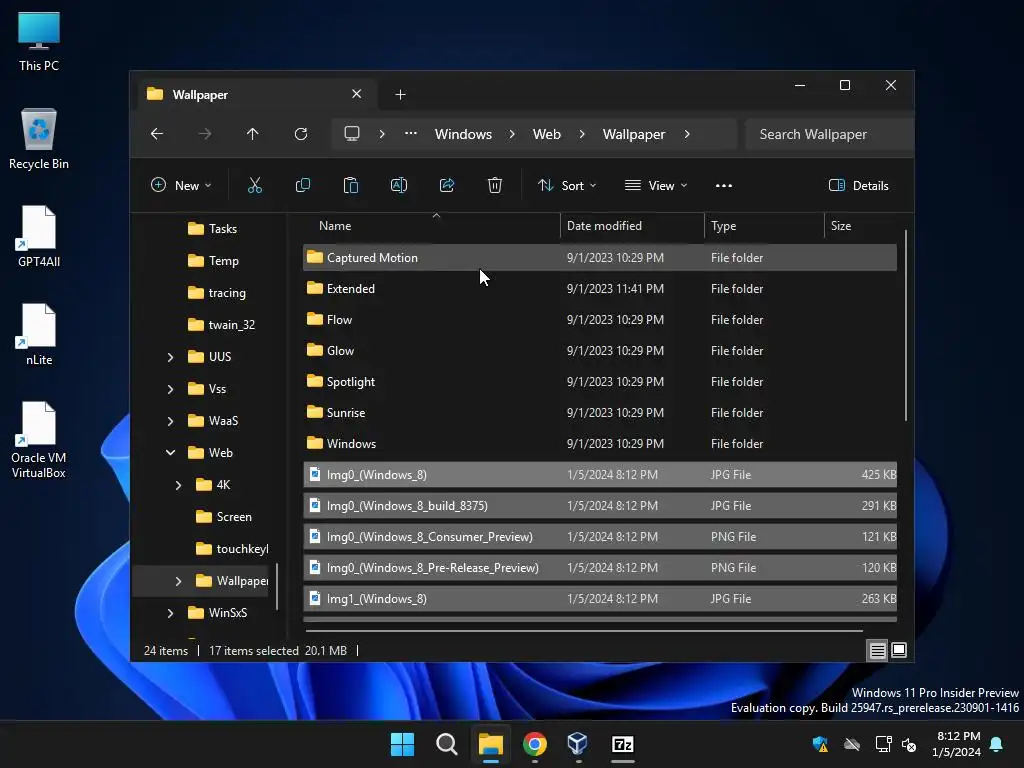Collapse the Web folder in tree

(x=170, y=453)
